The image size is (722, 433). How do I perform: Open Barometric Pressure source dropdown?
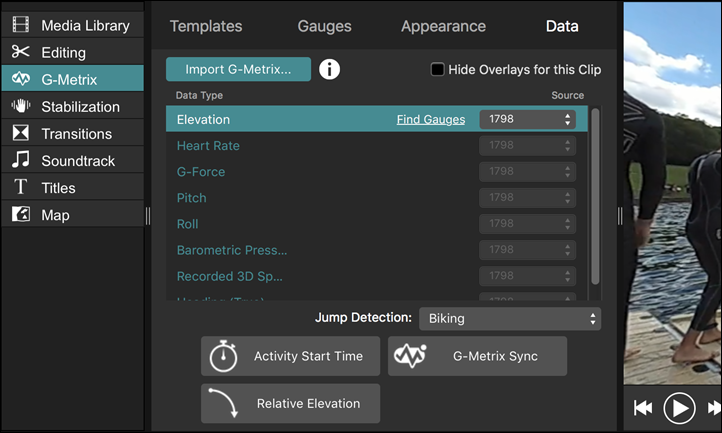[528, 250]
